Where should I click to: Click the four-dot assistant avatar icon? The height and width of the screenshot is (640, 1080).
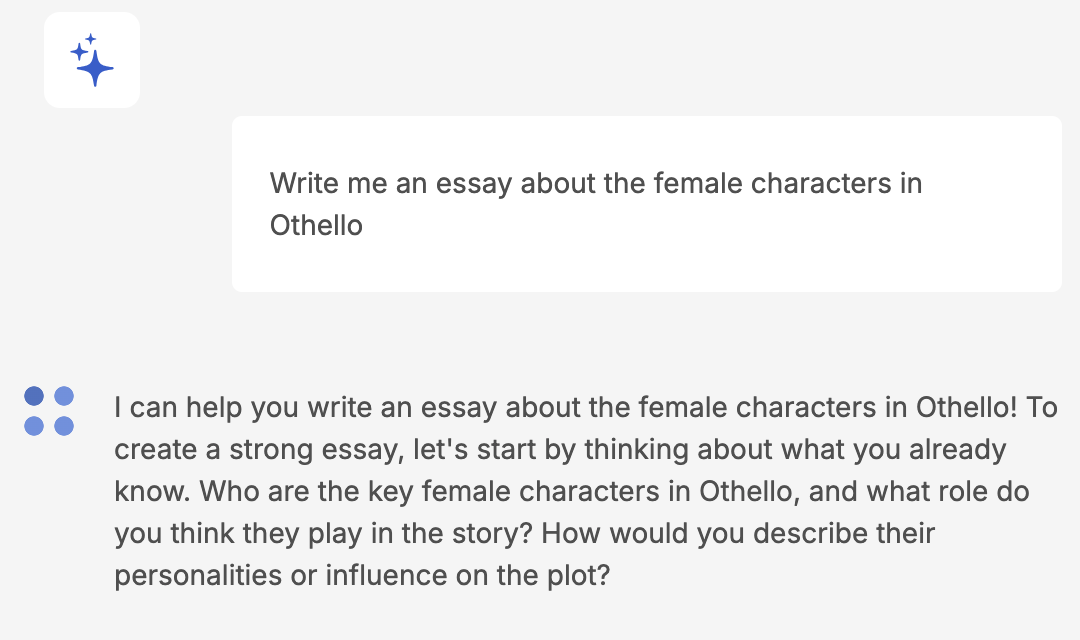49,411
